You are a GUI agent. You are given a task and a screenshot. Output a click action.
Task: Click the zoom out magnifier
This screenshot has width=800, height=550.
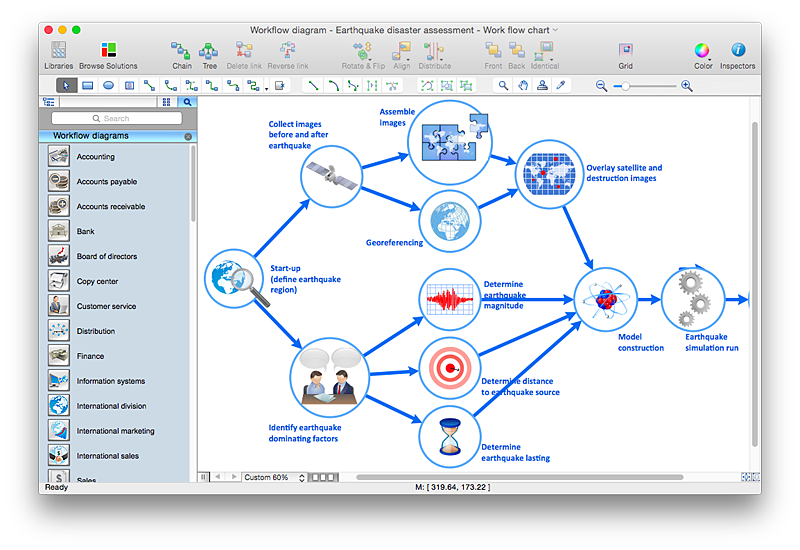tap(602, 86)
